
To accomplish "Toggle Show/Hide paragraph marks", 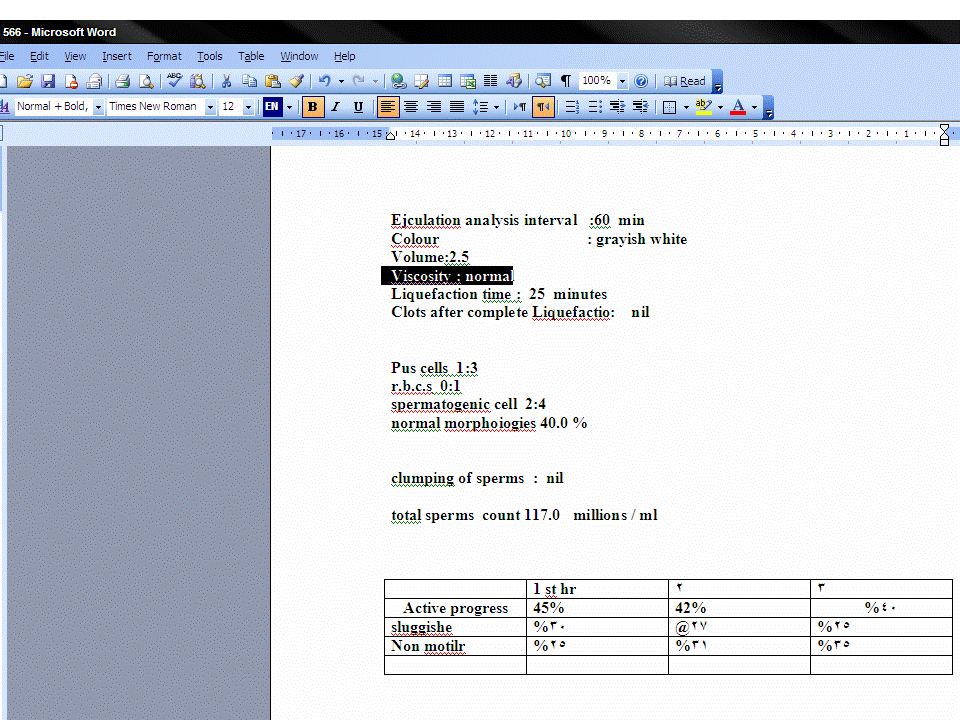I will coord(566,81).
